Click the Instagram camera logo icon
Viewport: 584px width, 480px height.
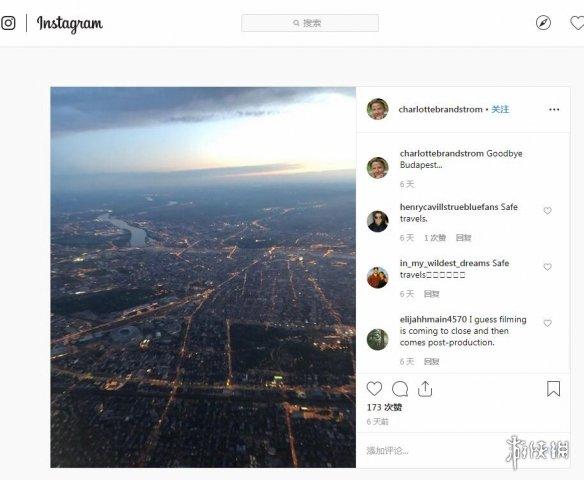pos(8,23)
